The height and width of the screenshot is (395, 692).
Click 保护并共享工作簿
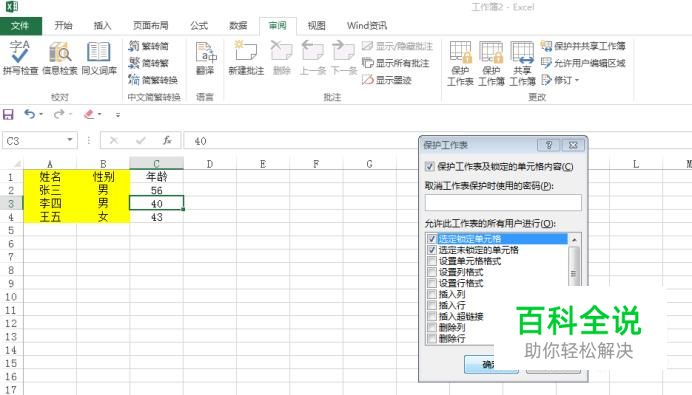[583, 46]
